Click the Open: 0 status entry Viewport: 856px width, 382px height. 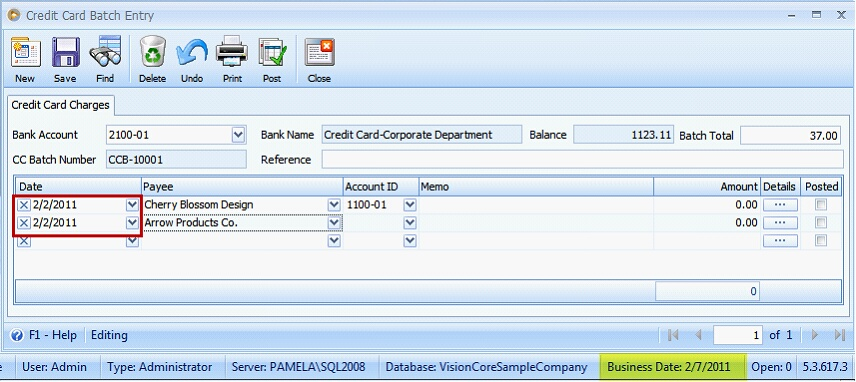tap(772, 367)
